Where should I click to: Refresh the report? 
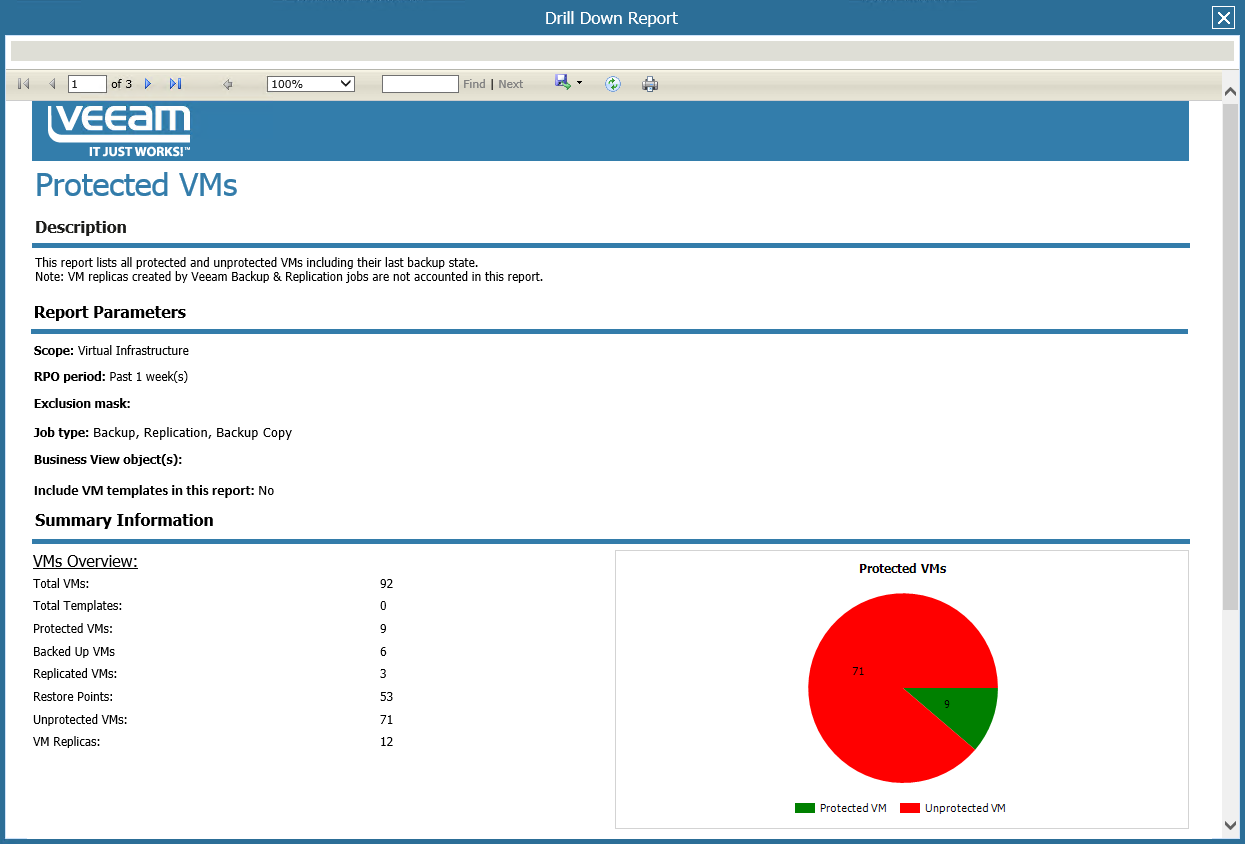point(613,84)
